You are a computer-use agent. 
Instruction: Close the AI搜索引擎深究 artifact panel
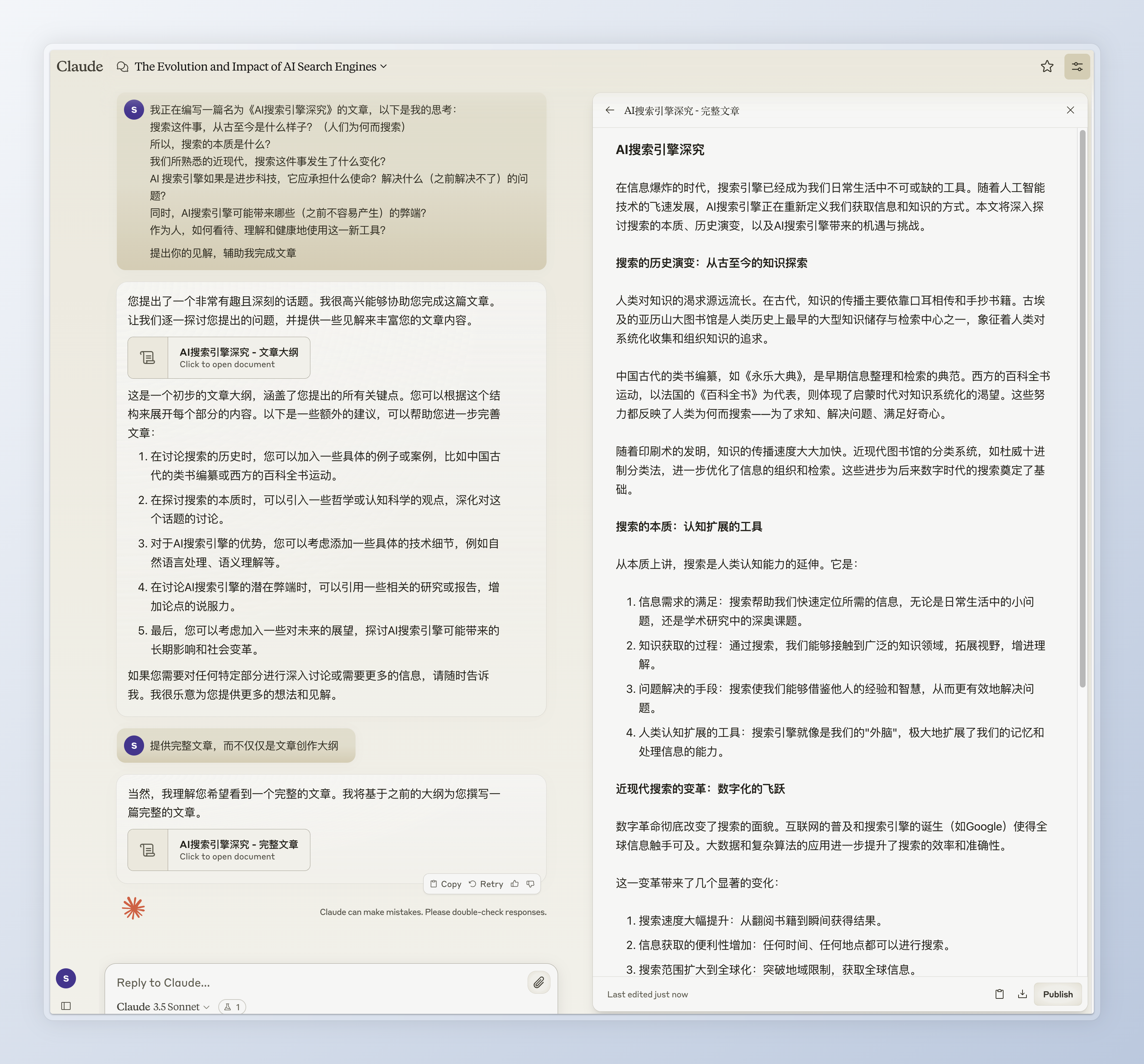click(x=1070, y=110)
